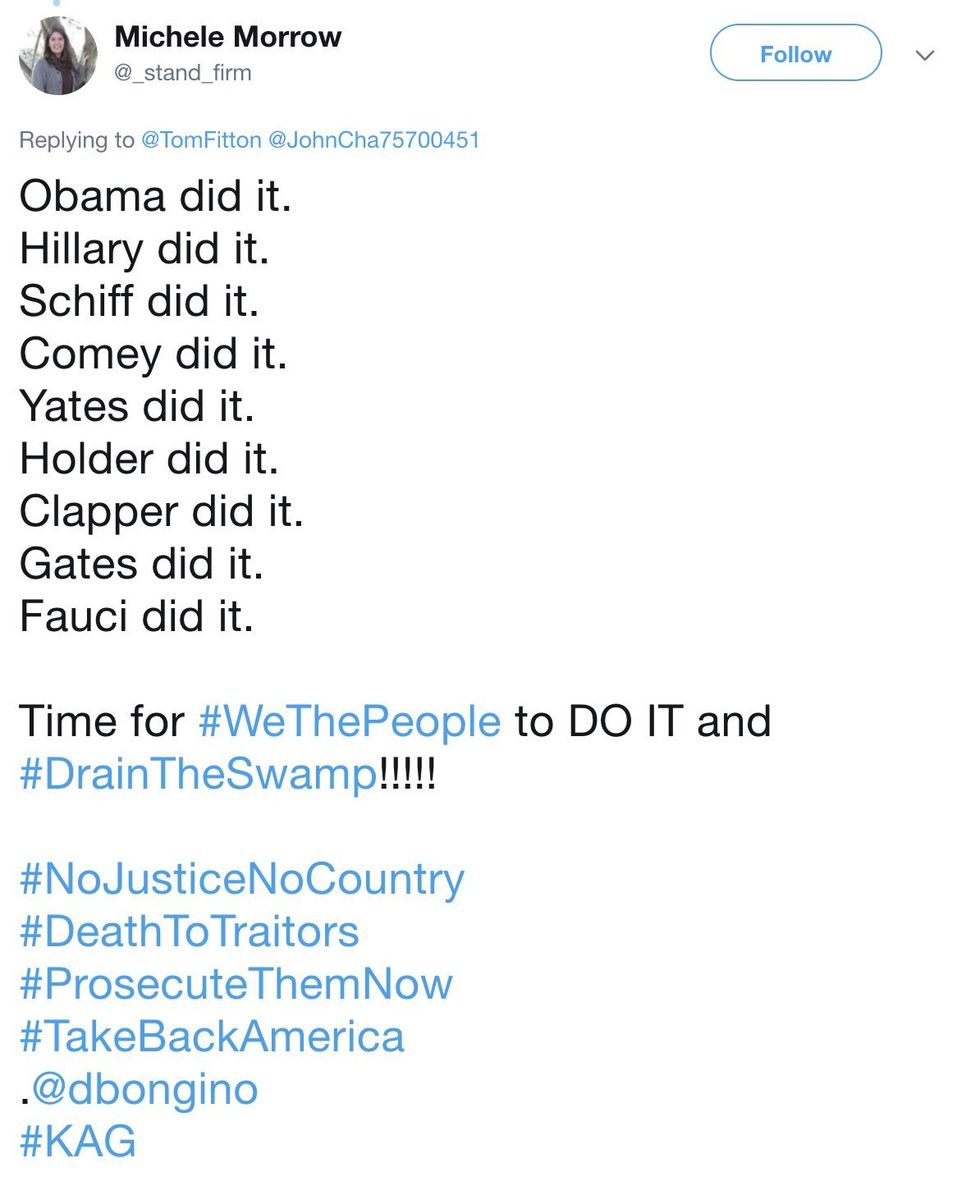Viewport: 980px width, 1185px height.
Task: Expand the tweet options chevron
Action: point(925,55)
